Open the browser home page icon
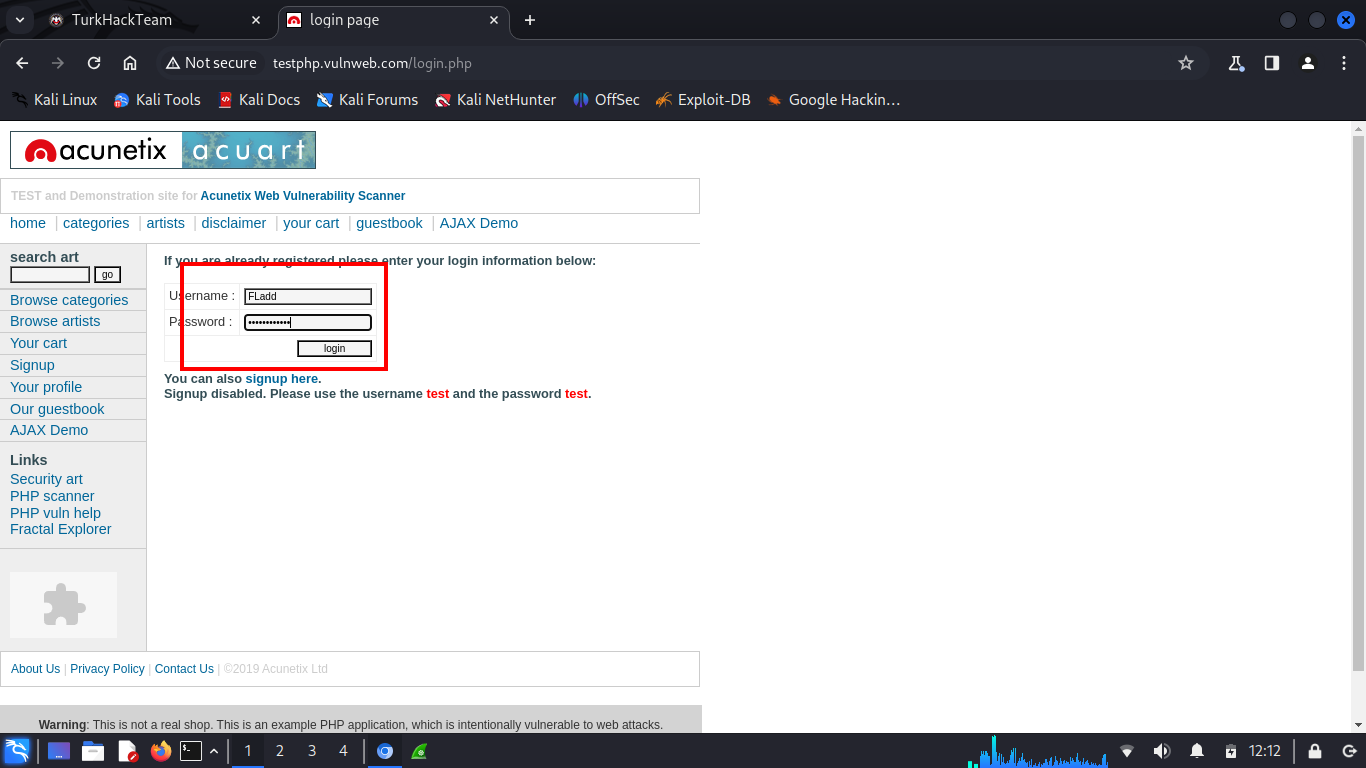Viewport: 1366px width, 768px height. (130, 63)
